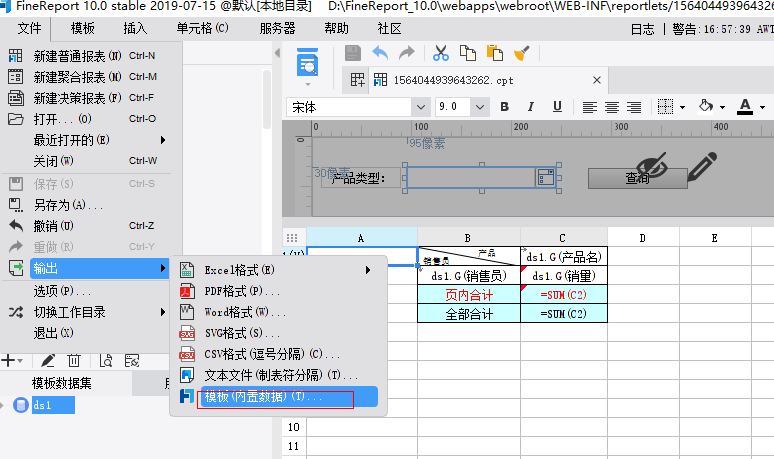Image resolution: width=774 pixels, height=459 pixels.
Task: Click the cut scissors icon
Action: (440, 53)
